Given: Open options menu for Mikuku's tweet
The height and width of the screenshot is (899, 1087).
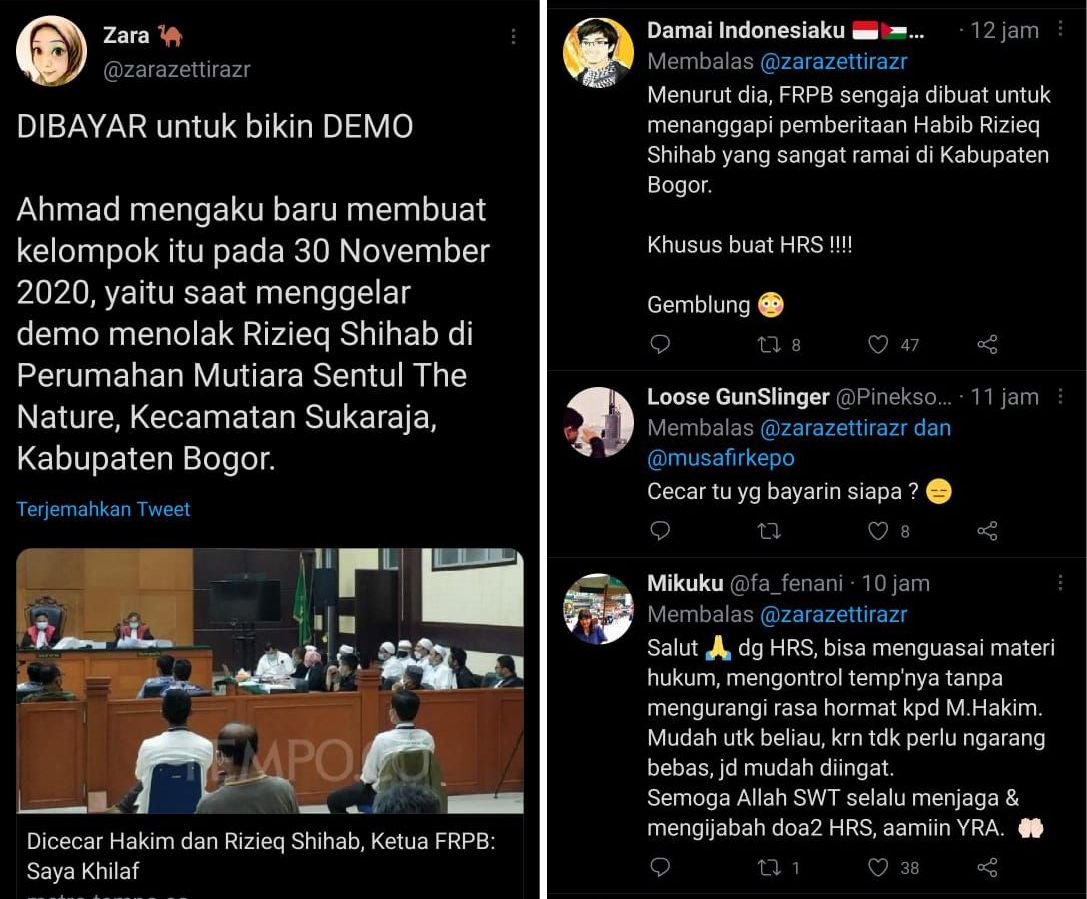Looking at the screenshot, I should click(x=1060, y=583).
